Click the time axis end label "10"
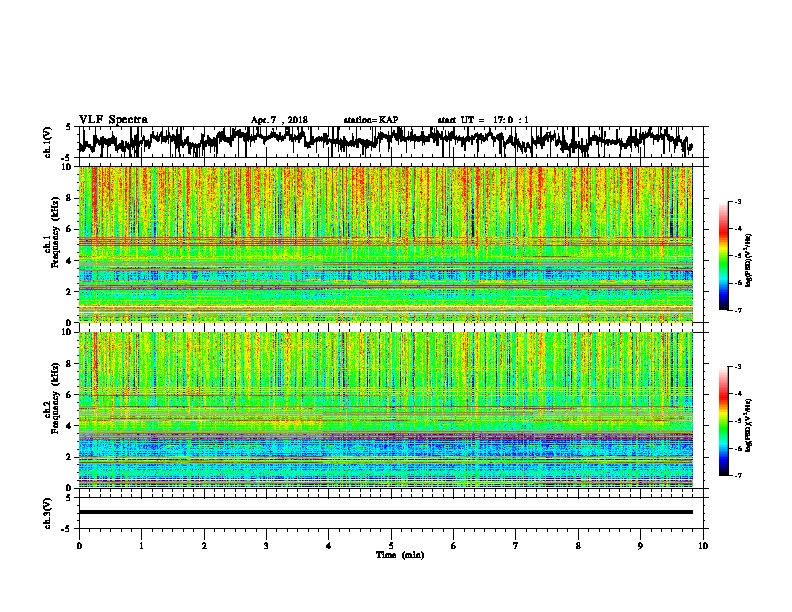Screen dimensions: 792x612 click(x=703, y=545)
